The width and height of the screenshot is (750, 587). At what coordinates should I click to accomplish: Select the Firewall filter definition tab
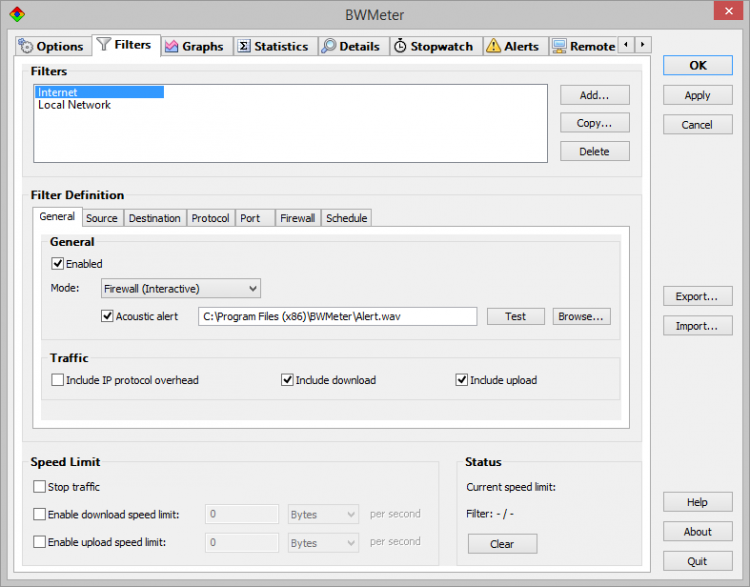point(298,218)
